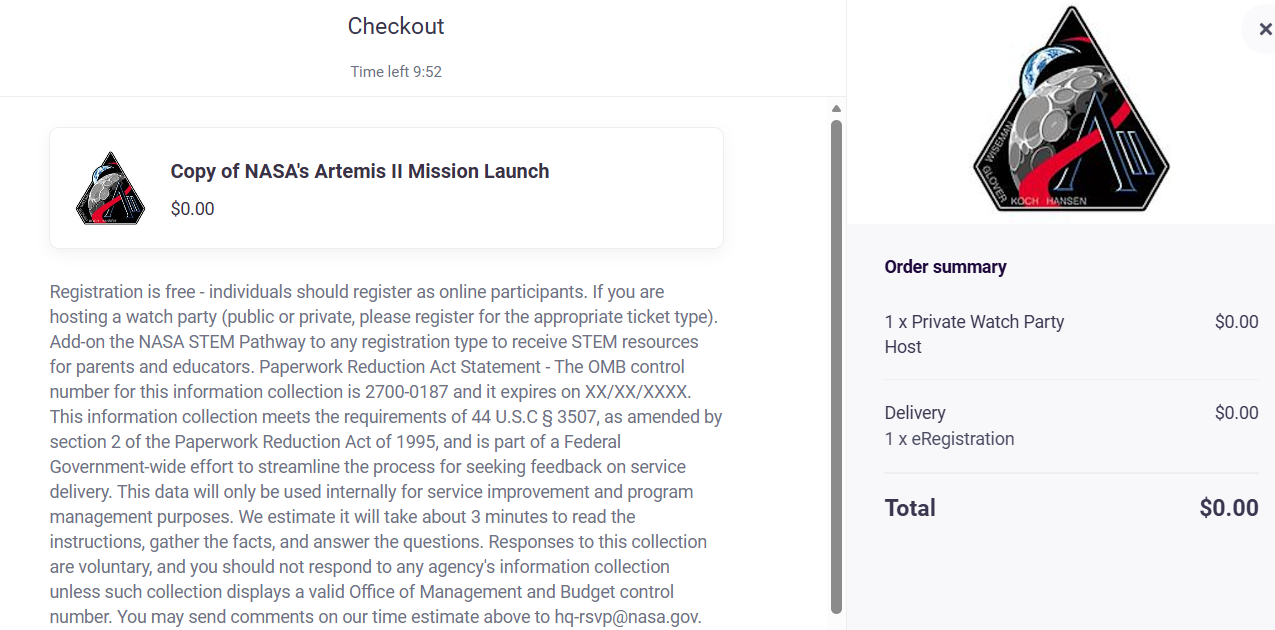The image size is (1275, 630).
Task: Click the large Artemis II mission patch
Action: 1071,109
